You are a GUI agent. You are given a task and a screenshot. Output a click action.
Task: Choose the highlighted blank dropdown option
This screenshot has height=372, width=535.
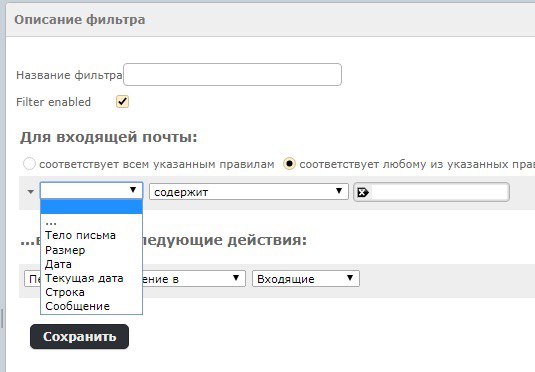tap(91, 207)
